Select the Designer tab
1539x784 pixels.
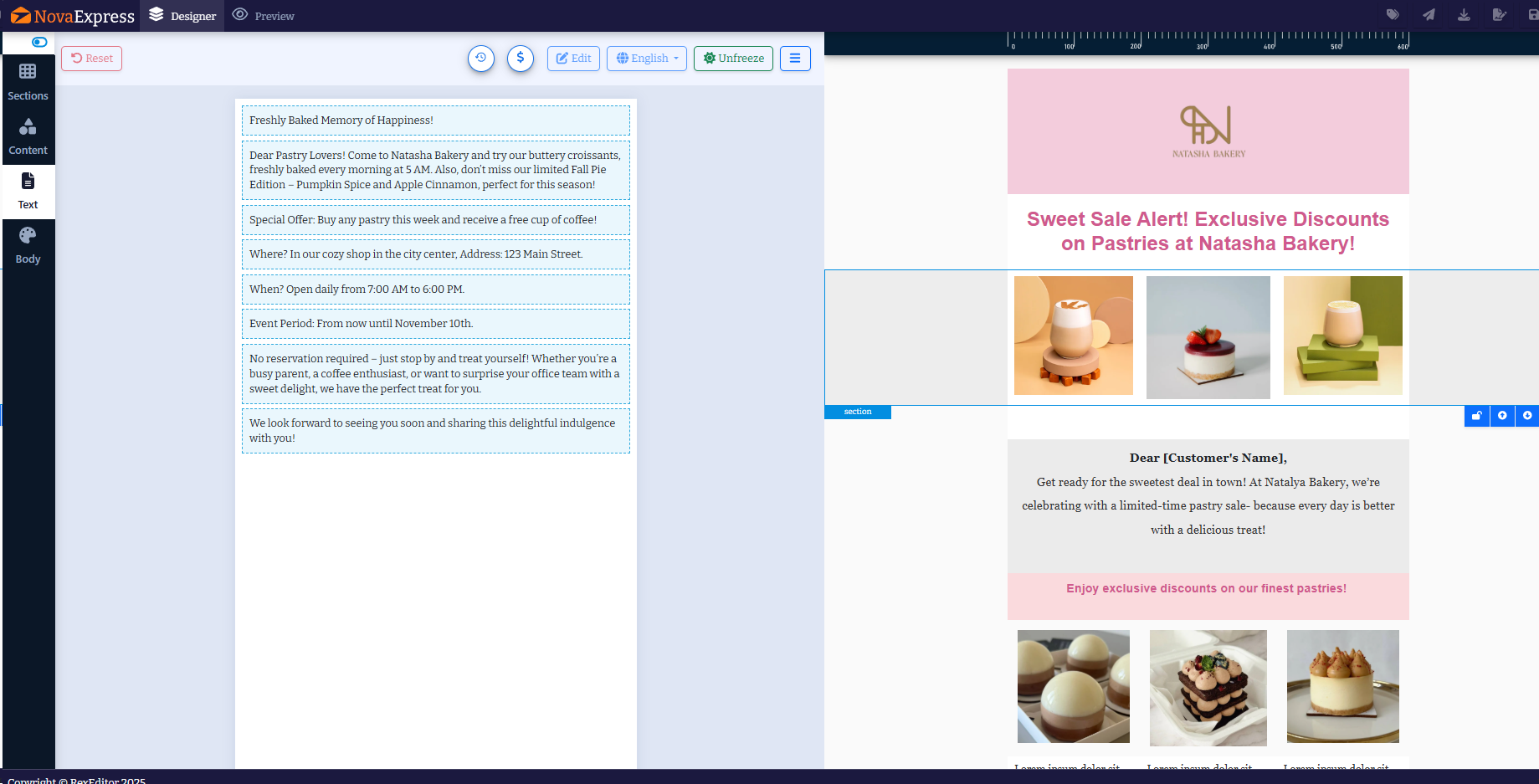tap(182, 16)
